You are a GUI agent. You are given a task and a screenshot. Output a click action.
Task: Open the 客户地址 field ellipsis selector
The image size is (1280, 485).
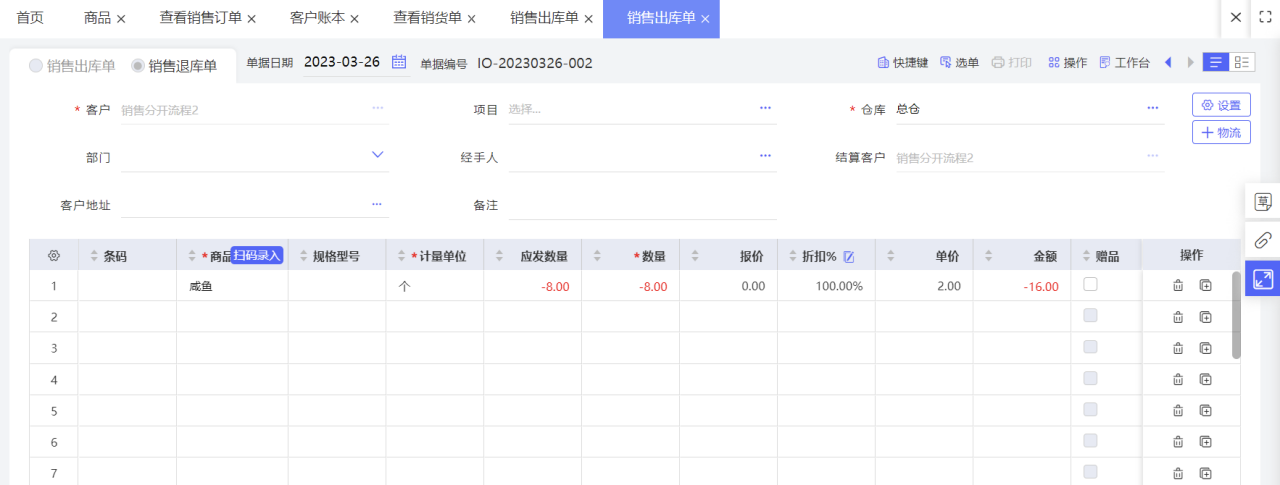(377, 204)
